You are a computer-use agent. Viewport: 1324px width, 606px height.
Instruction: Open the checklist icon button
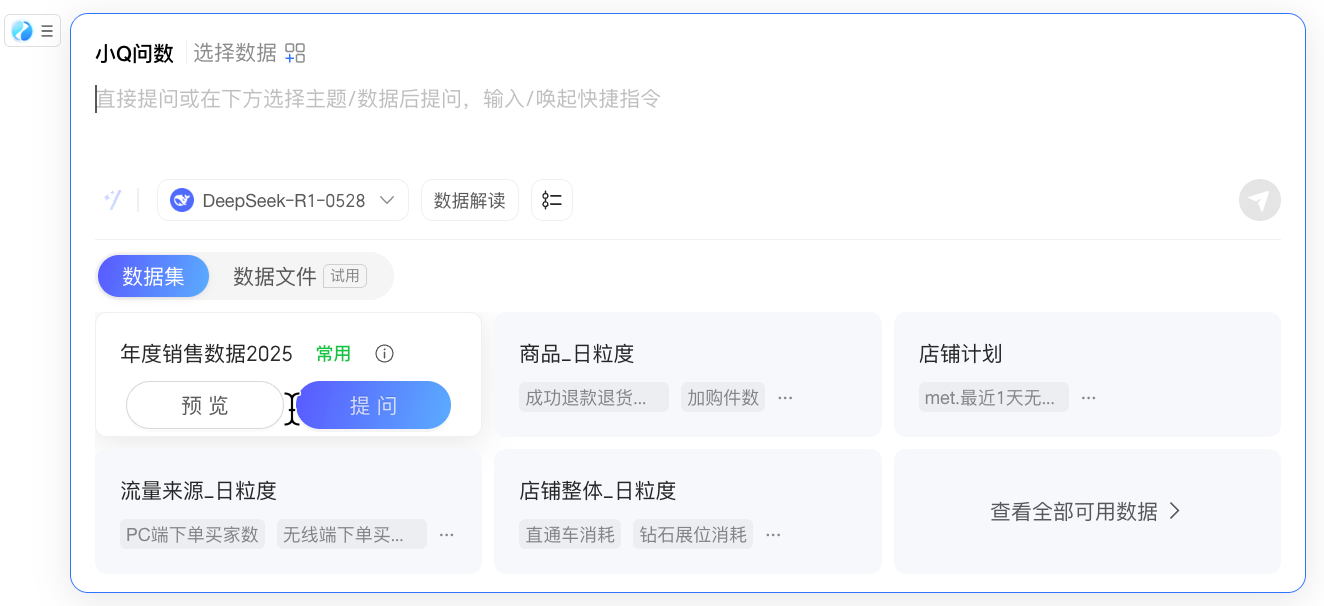tap(552, 200)
